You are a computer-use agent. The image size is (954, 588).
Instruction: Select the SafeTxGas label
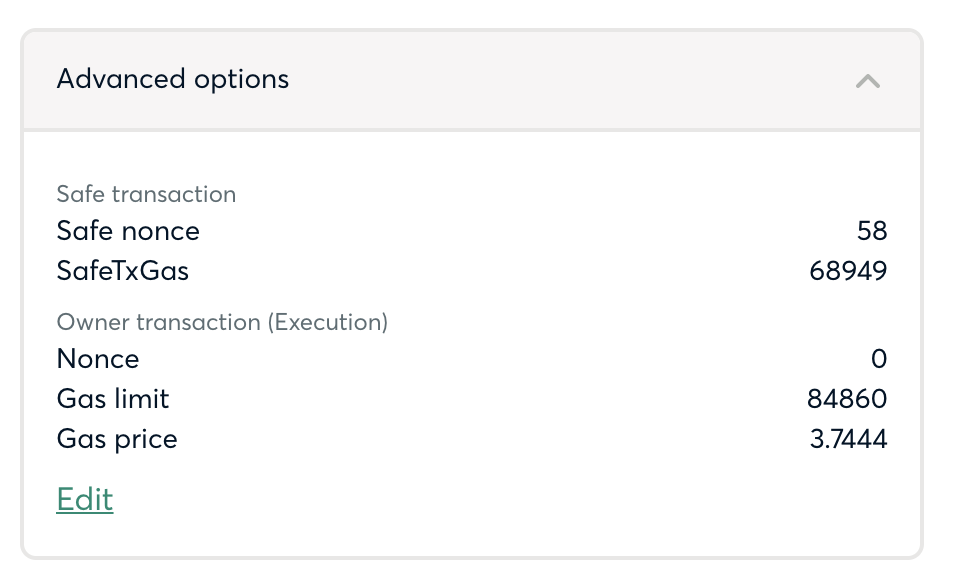point(123,271)
